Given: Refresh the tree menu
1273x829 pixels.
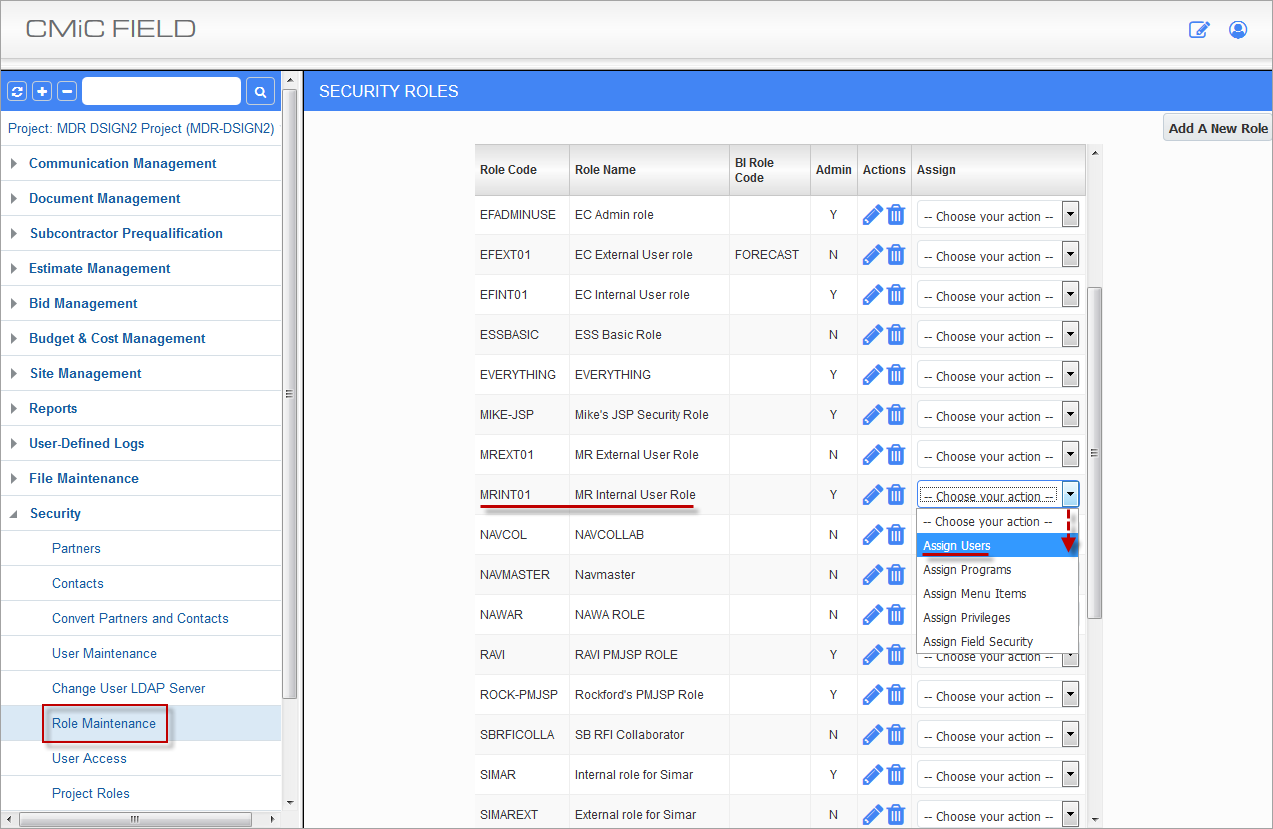Looking at the screenshot, I should pyautogui.click(x=17, y=92).
